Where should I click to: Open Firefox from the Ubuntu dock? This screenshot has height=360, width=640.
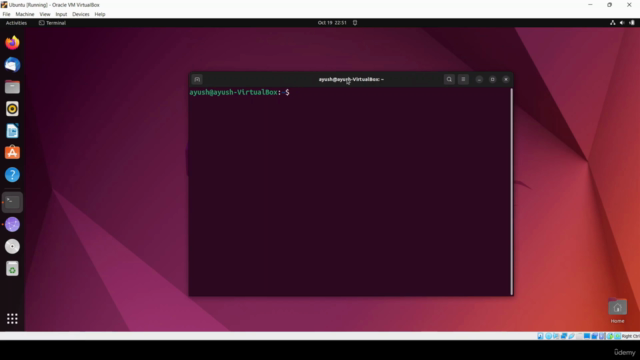(x=12, y=42)
